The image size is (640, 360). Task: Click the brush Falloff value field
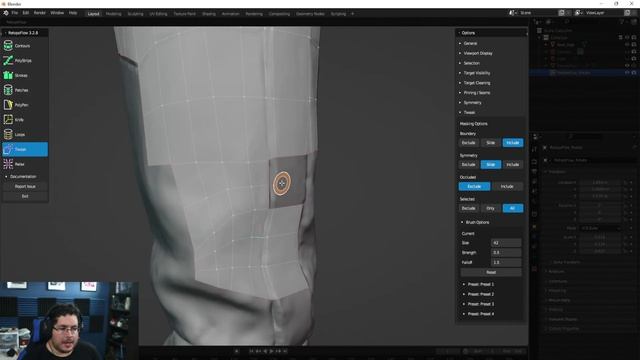click(x=506, y=262)
